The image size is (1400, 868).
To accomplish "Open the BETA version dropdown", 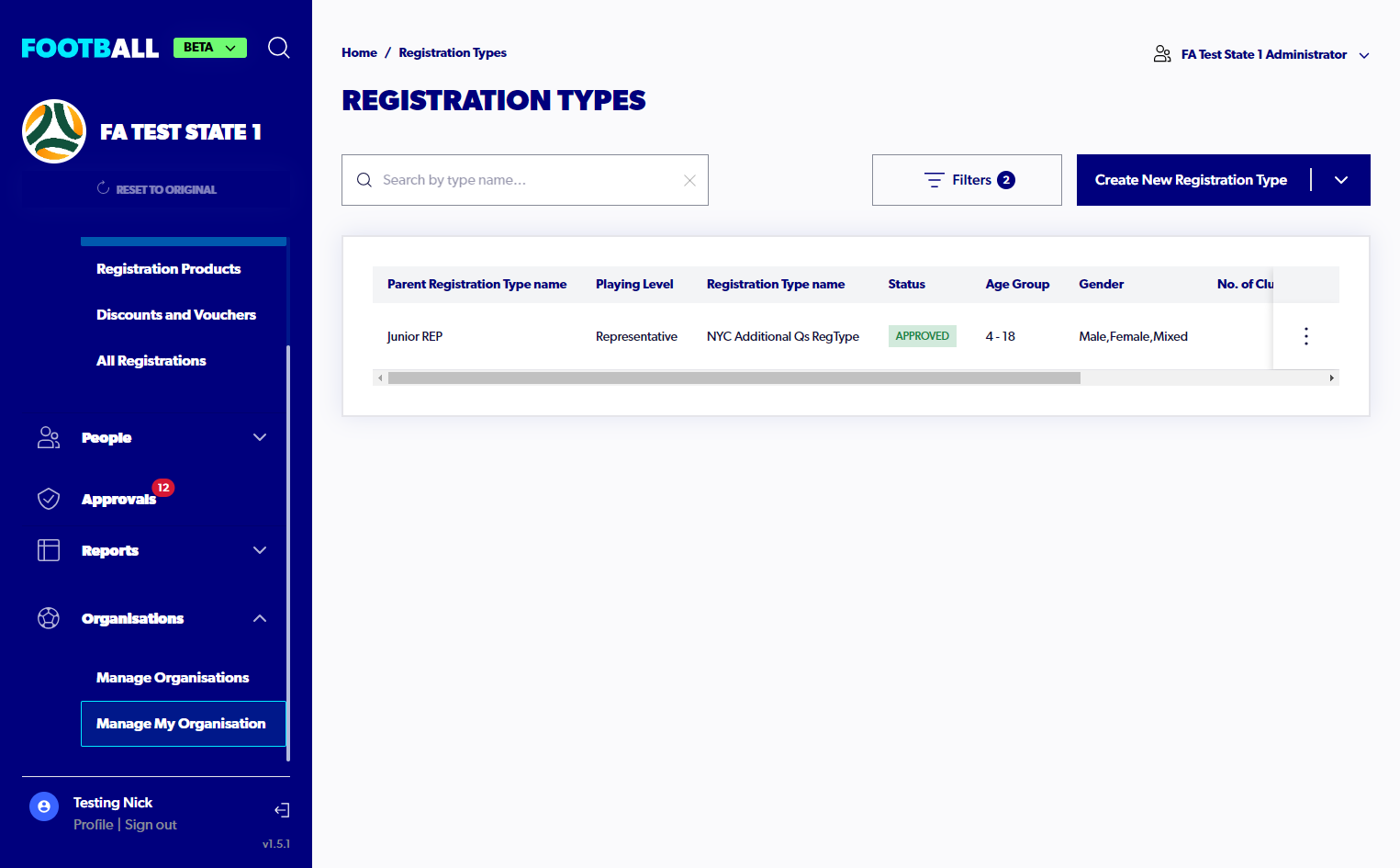I will [x=210, y=48].
